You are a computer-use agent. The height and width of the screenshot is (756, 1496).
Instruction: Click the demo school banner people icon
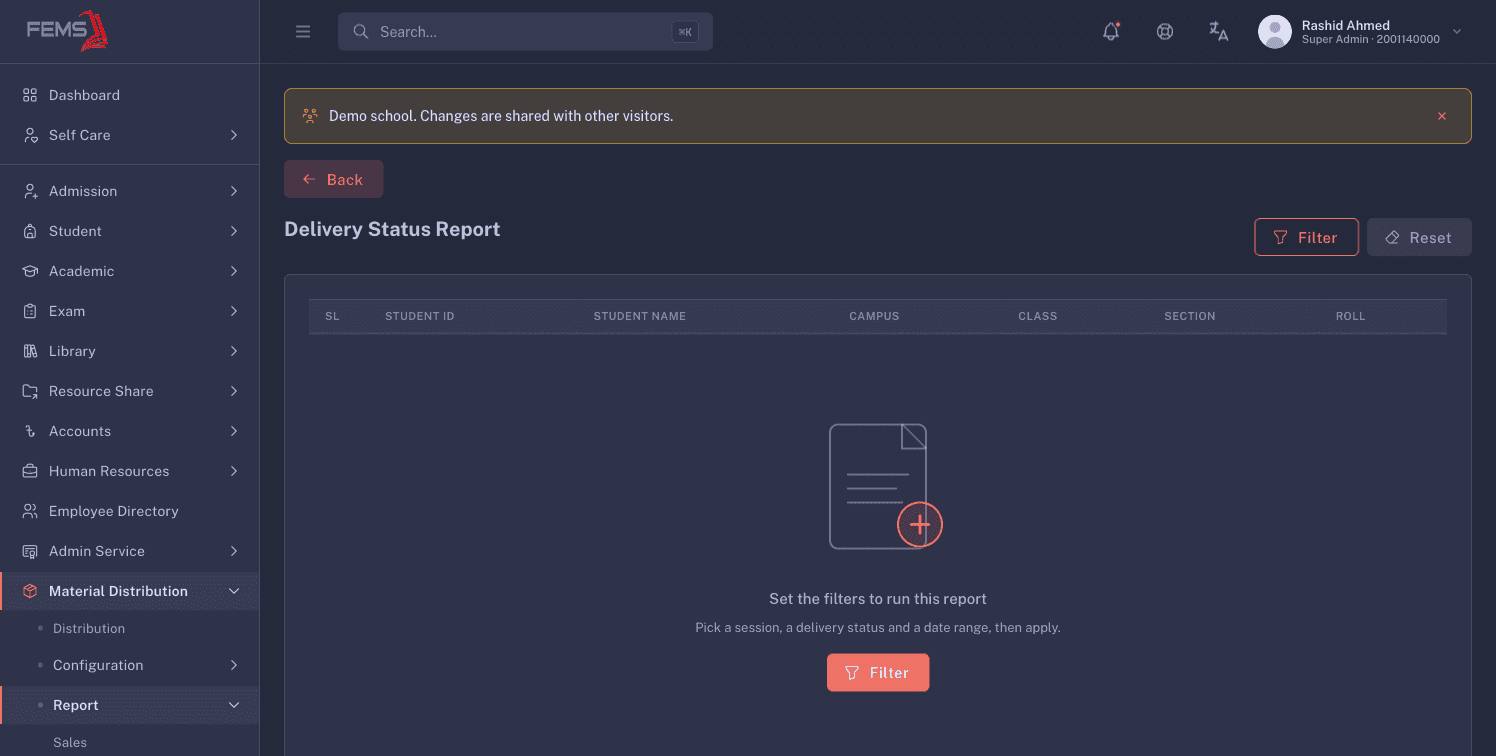pos(310,116)
